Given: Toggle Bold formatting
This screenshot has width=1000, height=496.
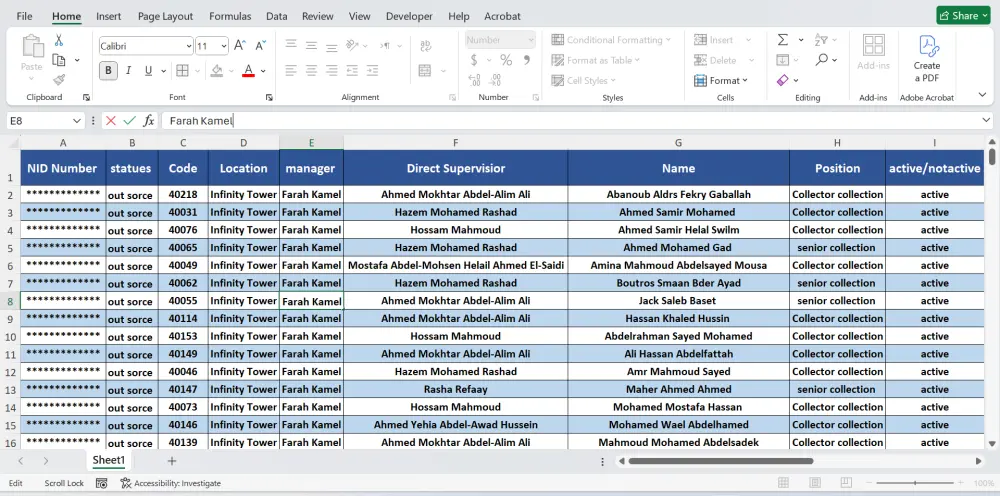Looking at the screenshot, I should [108, 70].
